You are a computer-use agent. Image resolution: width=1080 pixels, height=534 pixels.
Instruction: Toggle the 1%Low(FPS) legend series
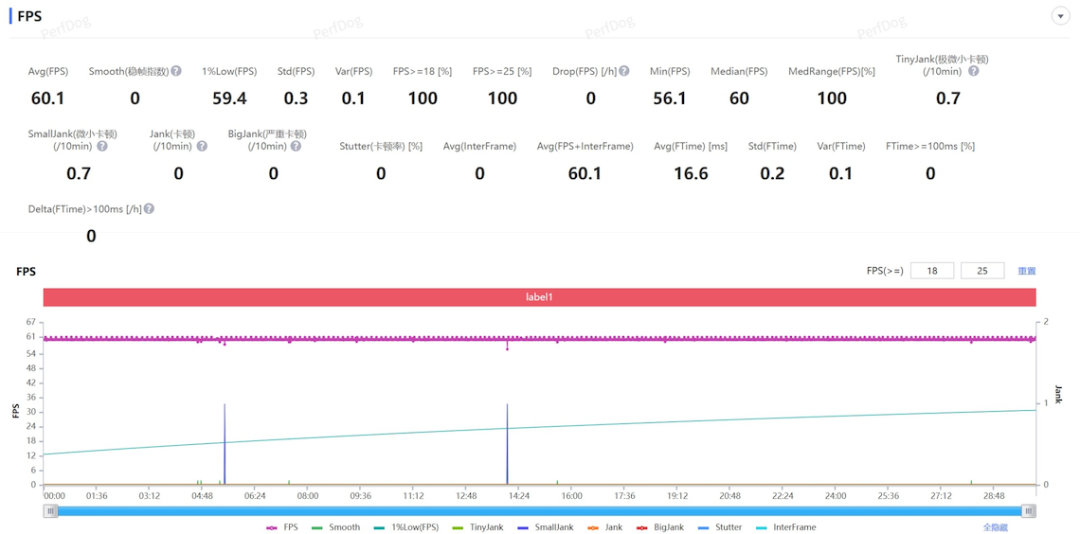pyautogui.click(x=405, y=527)
